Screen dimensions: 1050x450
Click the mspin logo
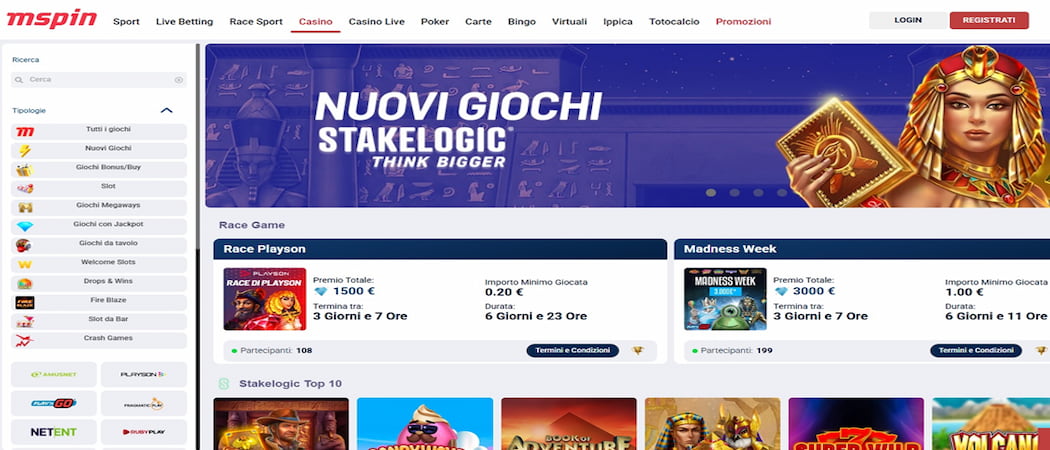click(x=52, y=19)
